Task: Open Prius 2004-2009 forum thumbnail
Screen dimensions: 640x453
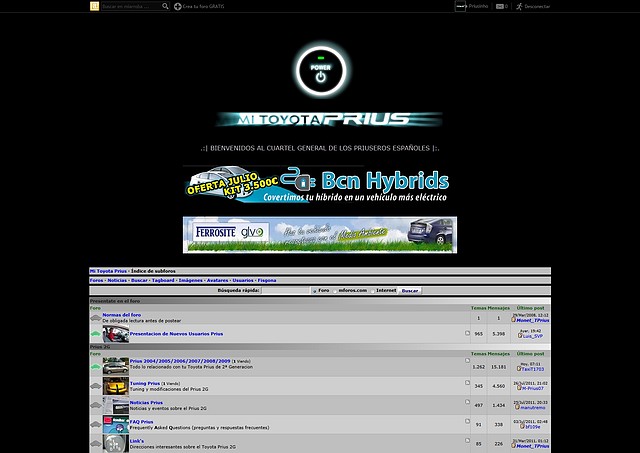Action: [116, 366]
